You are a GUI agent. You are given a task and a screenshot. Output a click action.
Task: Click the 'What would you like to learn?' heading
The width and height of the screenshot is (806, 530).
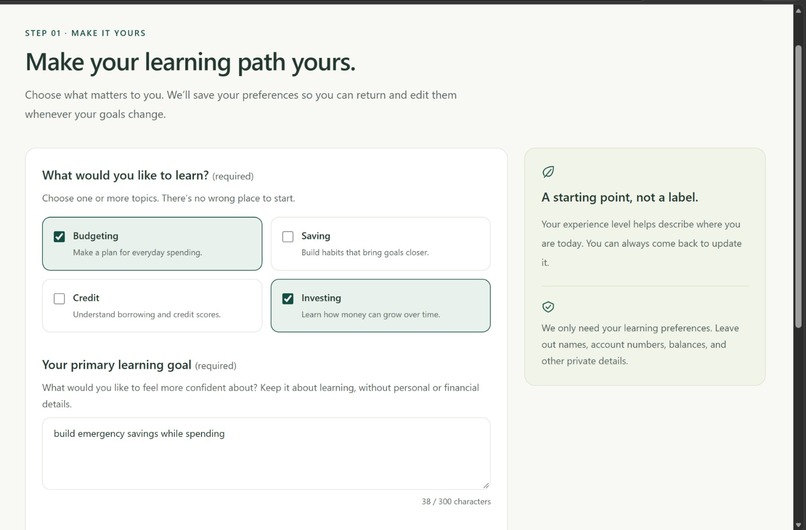pyautogui.click(x=125, y=175)
